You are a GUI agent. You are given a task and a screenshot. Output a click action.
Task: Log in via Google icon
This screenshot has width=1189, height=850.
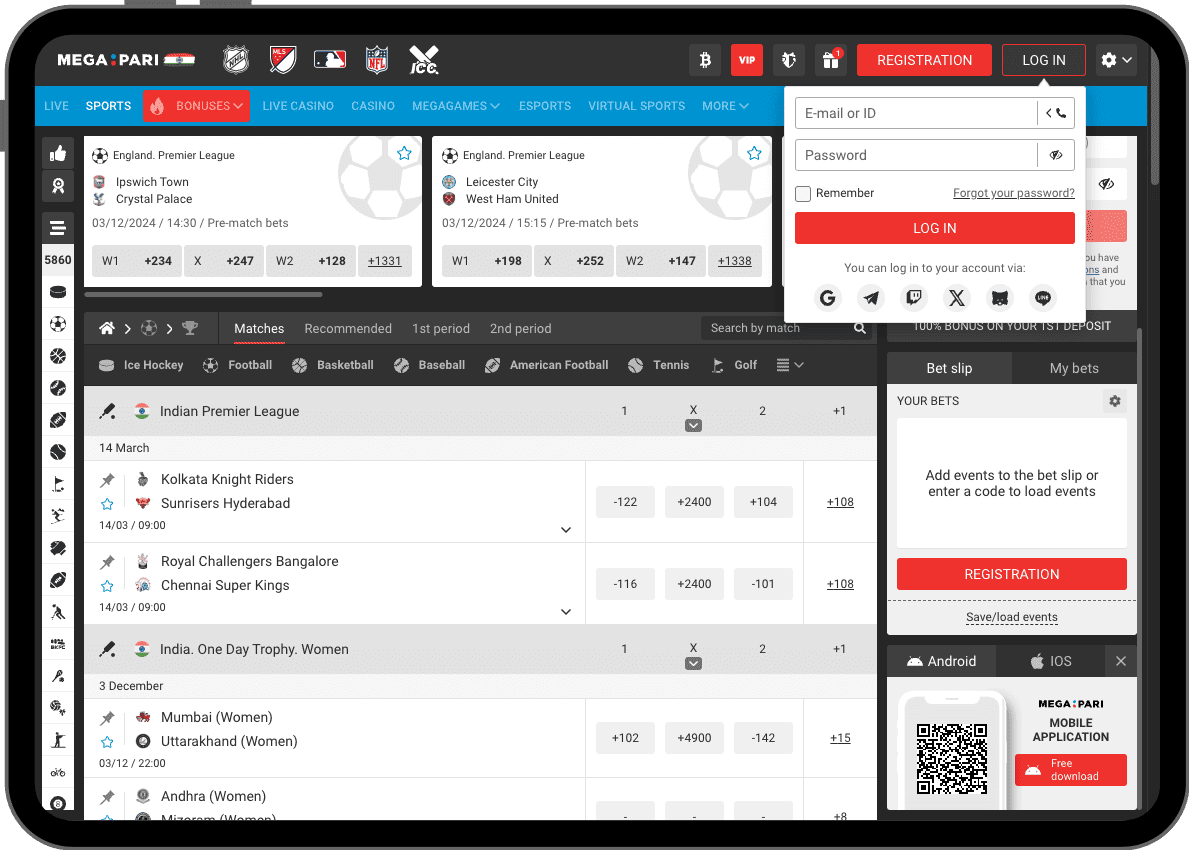[827, 298]
